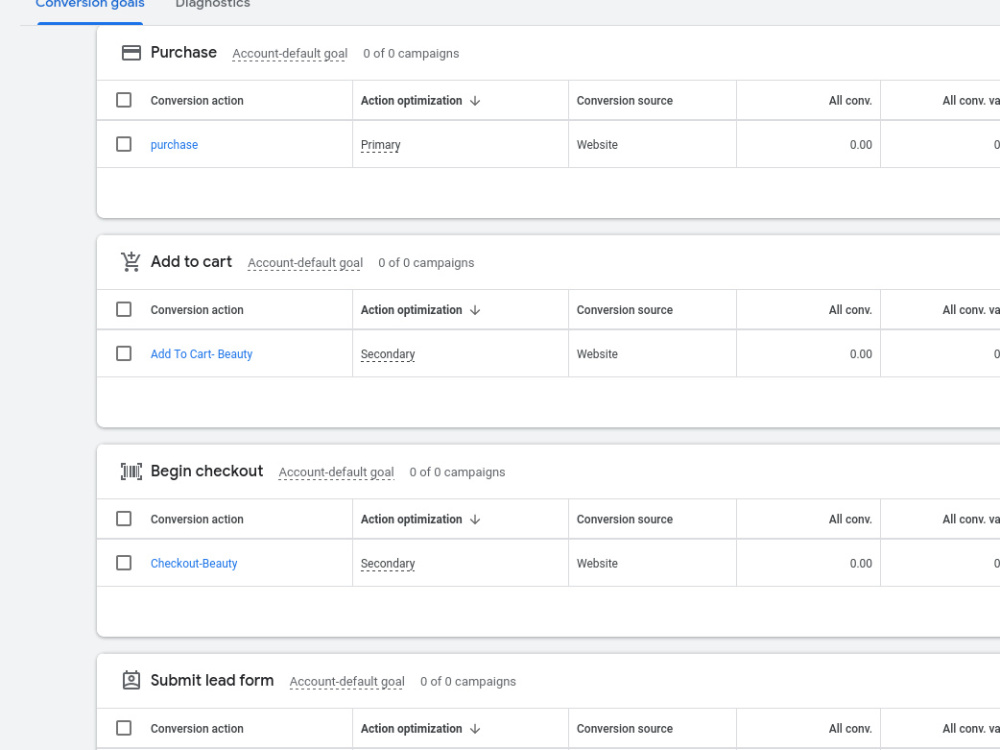
Task: Select all conversion actions in Begin checkout table
Action: click(x=124, y=518)
